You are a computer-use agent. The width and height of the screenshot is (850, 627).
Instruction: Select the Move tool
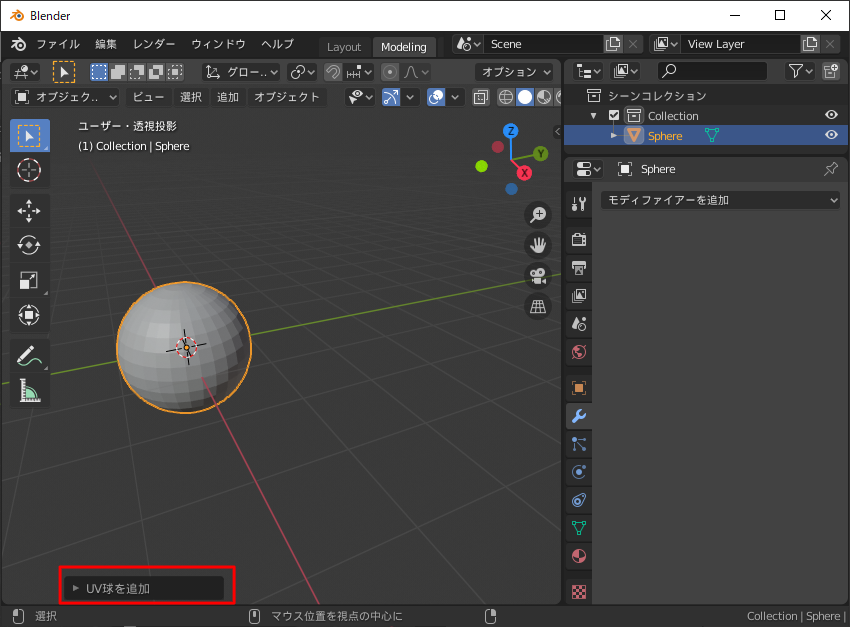tap(29, 211)
